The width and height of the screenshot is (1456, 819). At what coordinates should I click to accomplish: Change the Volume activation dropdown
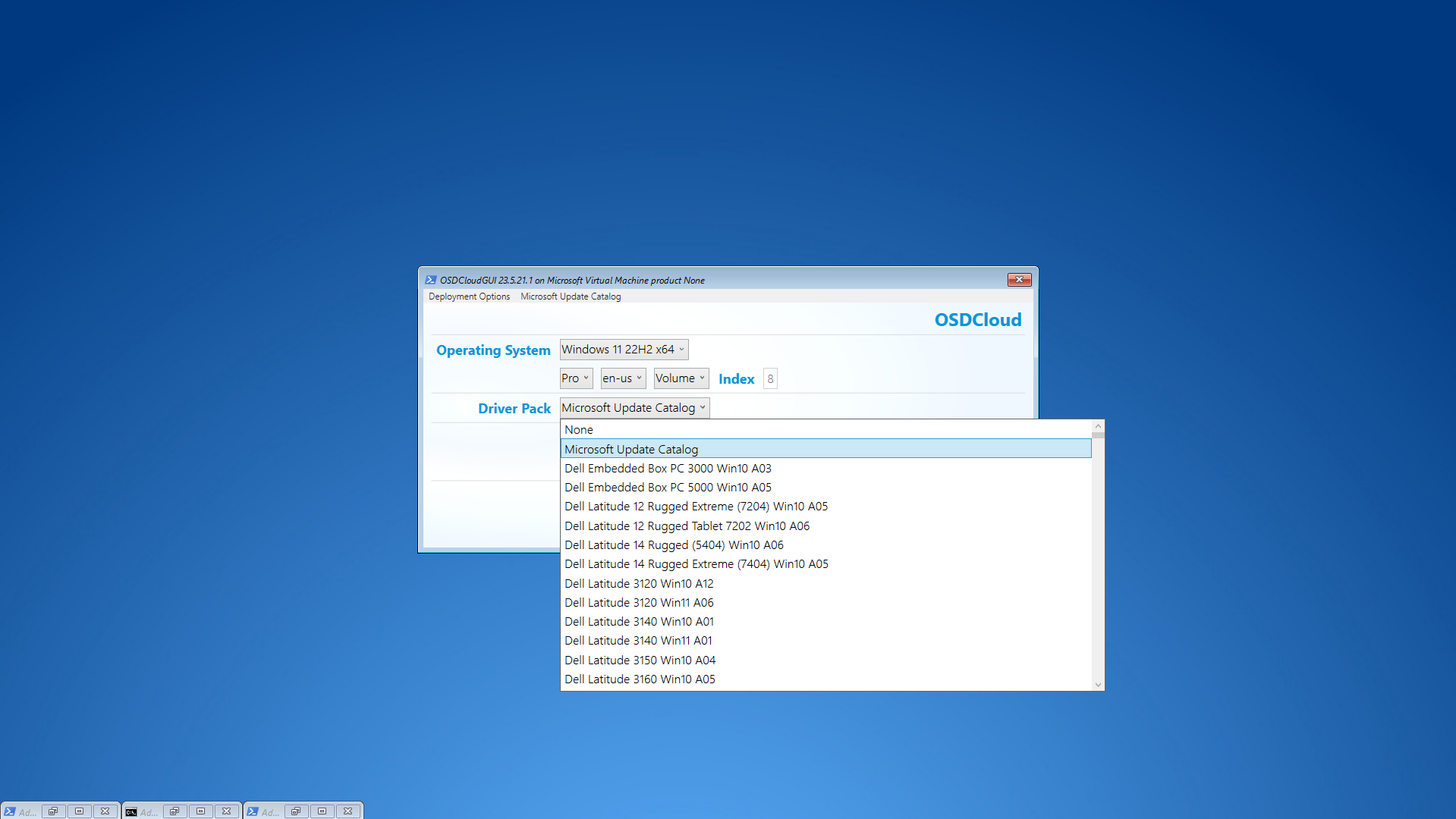(681, 378)
